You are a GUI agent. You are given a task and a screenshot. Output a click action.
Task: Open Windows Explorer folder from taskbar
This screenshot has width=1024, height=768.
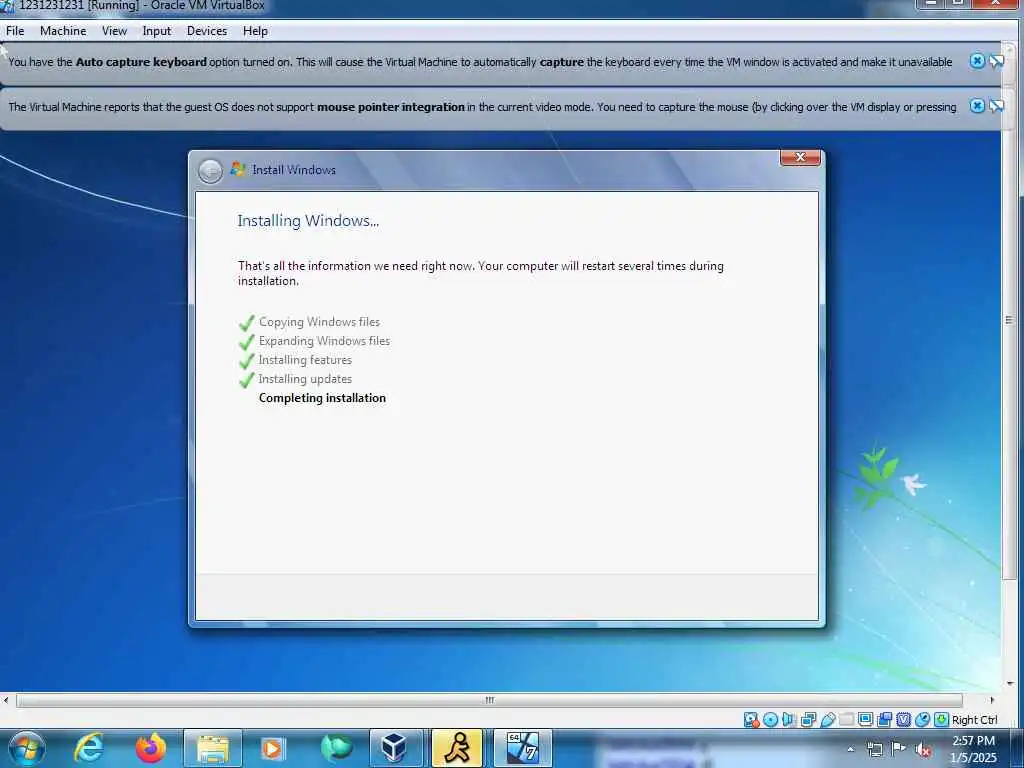pos(212,748)
